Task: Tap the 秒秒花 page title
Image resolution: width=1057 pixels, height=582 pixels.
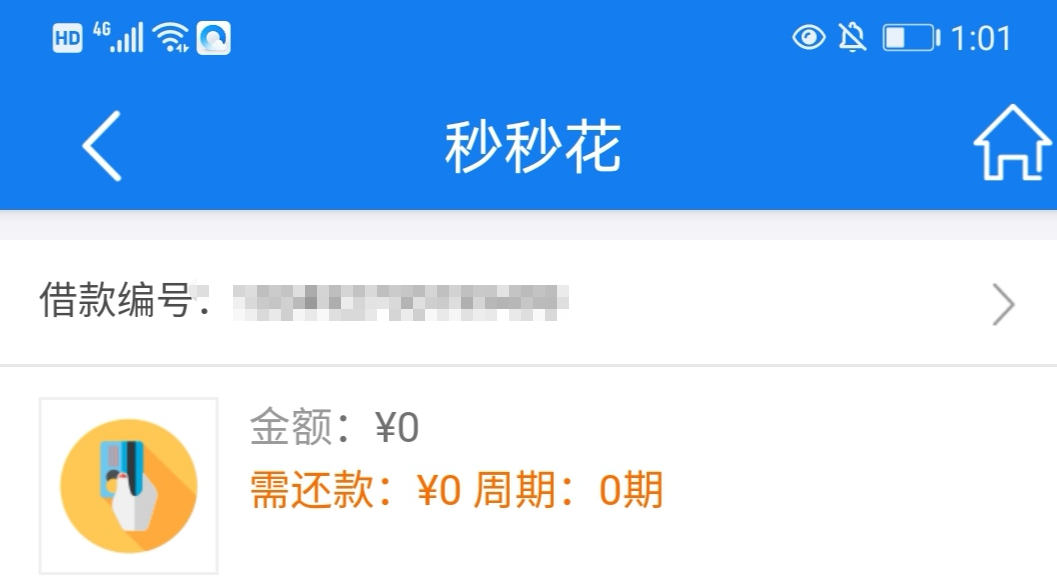Action: point(533,146)
